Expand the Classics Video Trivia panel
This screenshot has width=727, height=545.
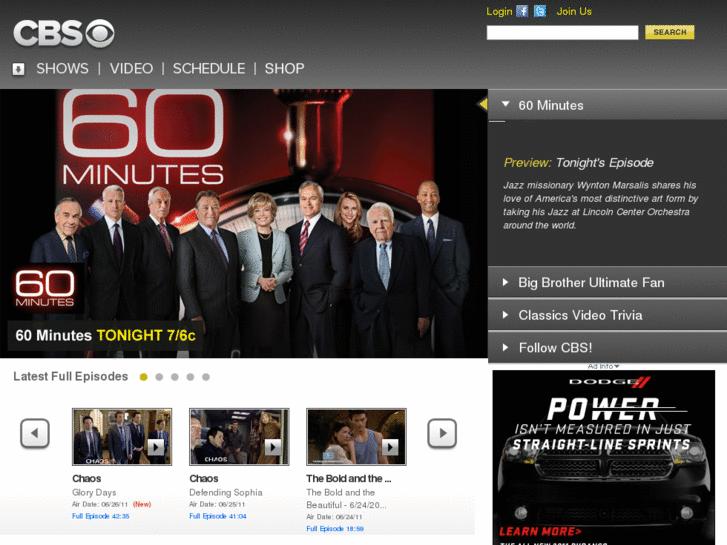pyautogui.click(x=607, y=315)
